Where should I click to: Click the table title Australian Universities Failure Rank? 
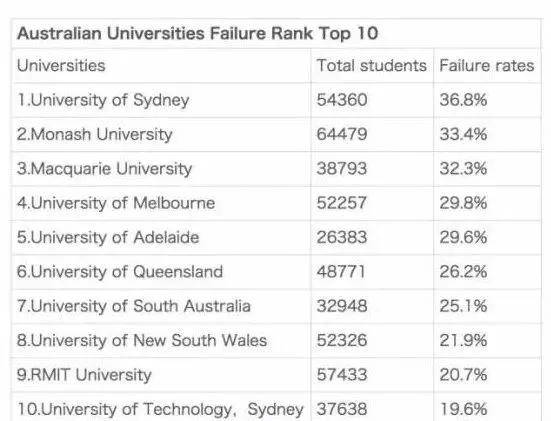point(197,33)
